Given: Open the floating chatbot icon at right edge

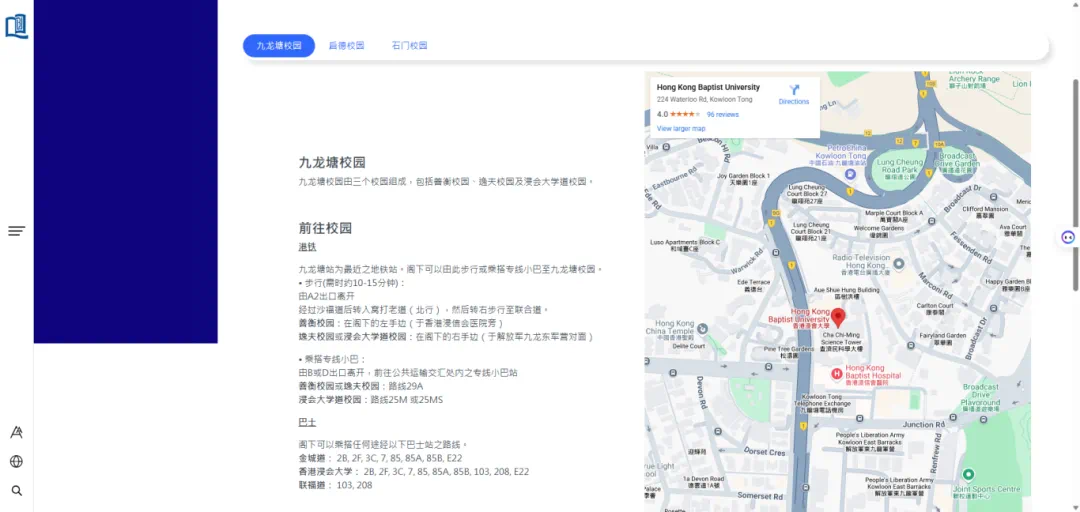Looking at the screenshot, I should pos(1067,237).
